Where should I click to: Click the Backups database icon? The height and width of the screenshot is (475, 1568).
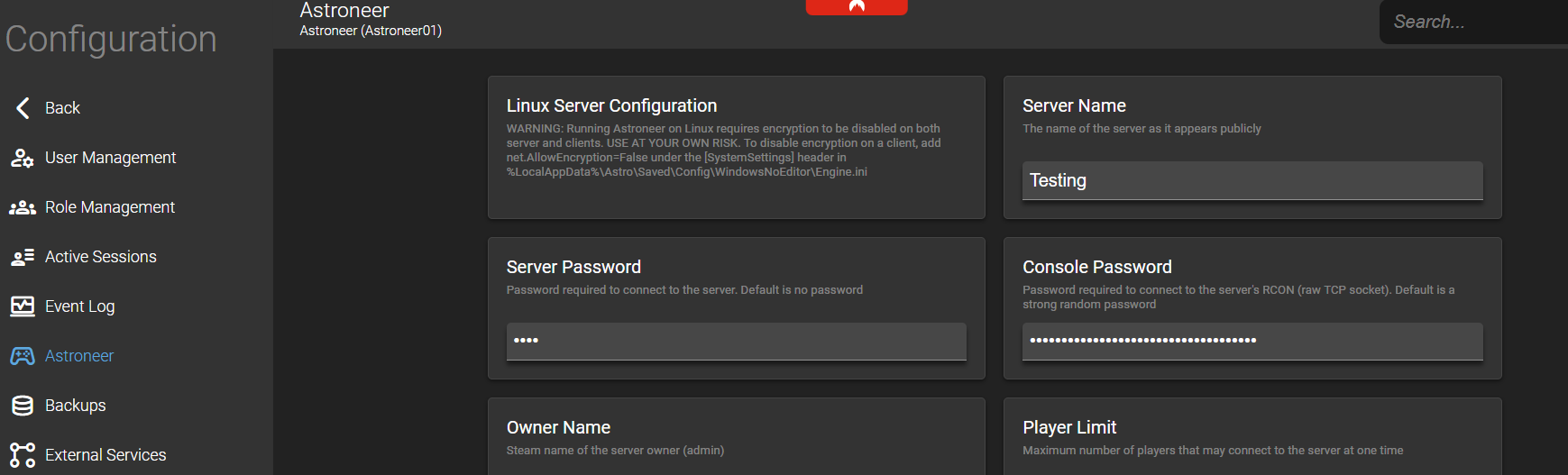23,406
